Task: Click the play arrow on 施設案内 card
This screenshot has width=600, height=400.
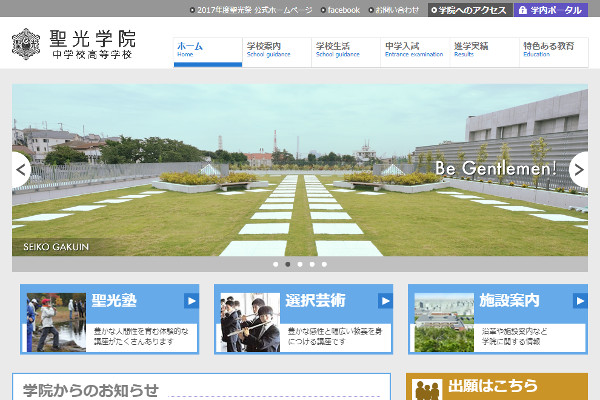Action: coord(580,301)
